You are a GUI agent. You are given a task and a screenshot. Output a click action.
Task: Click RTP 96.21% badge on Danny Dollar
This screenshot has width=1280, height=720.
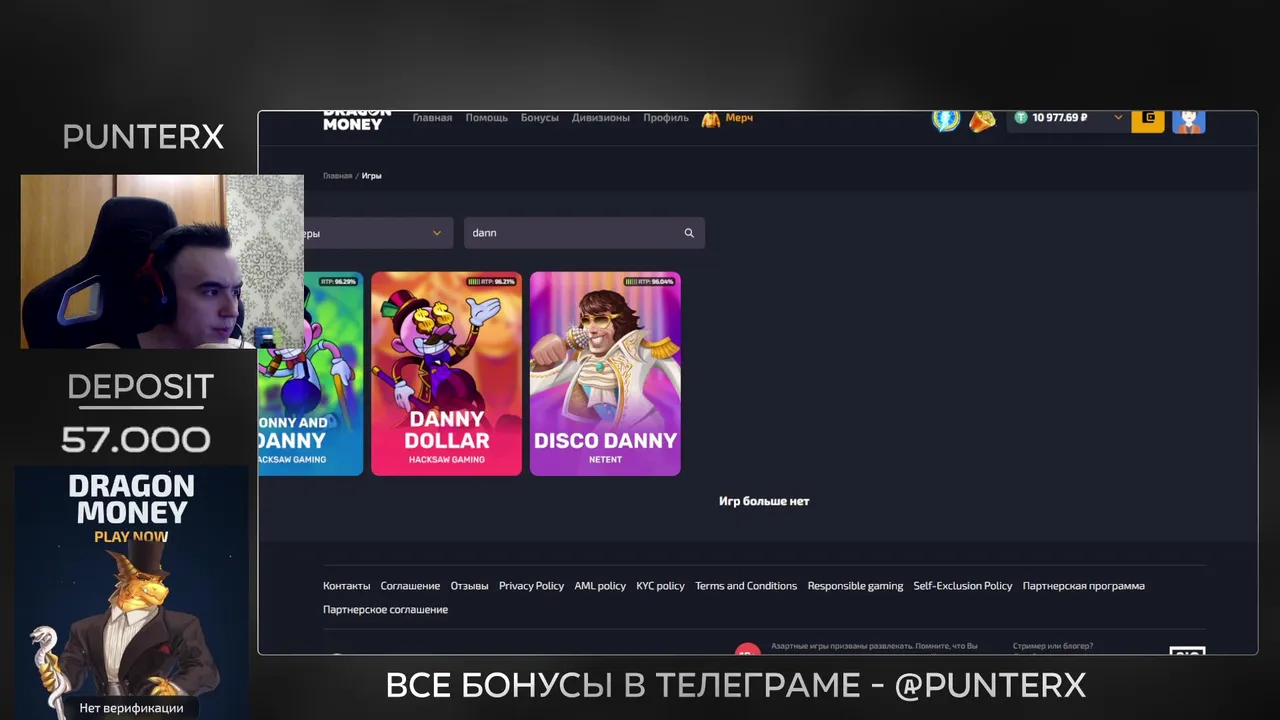click(491, 282)
